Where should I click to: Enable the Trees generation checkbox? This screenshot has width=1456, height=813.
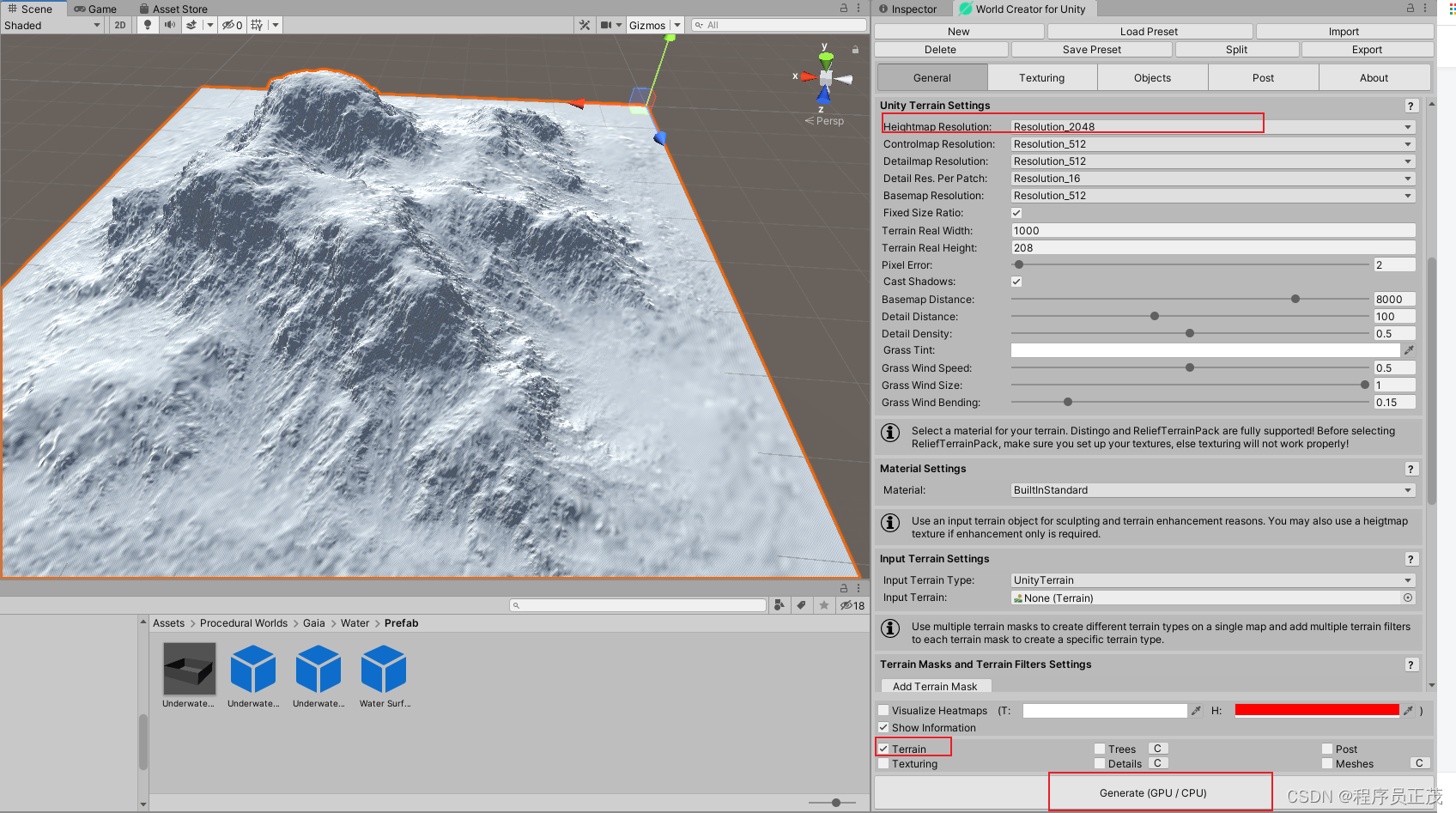coord(1100,748)
